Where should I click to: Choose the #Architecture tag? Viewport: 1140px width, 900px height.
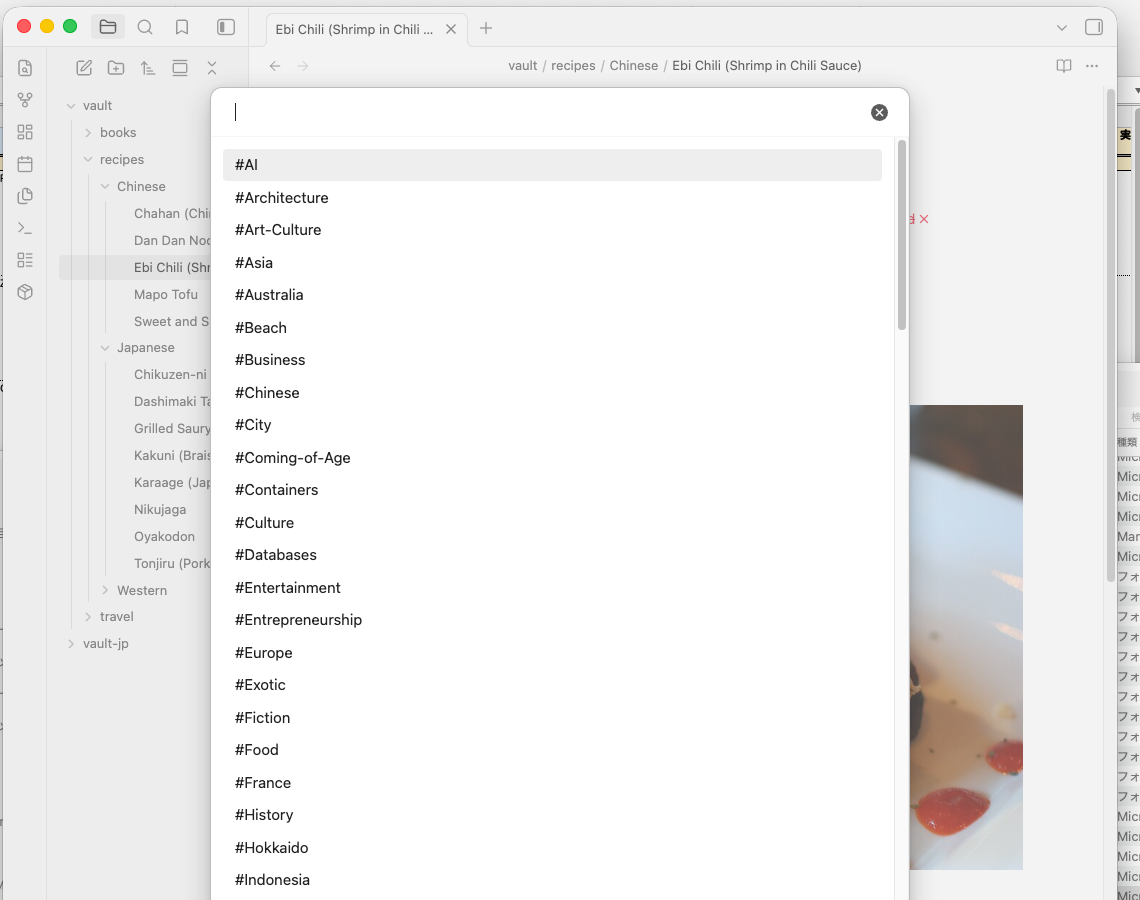point(552,198)
